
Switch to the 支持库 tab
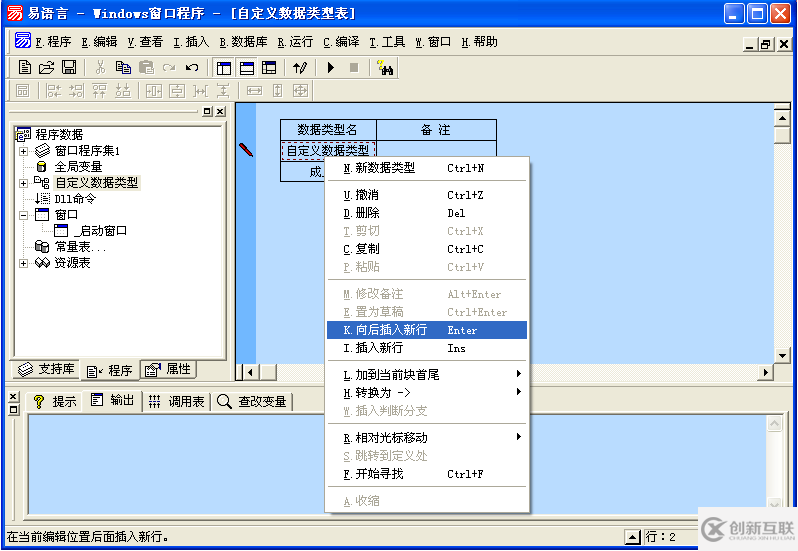(46, 369)
